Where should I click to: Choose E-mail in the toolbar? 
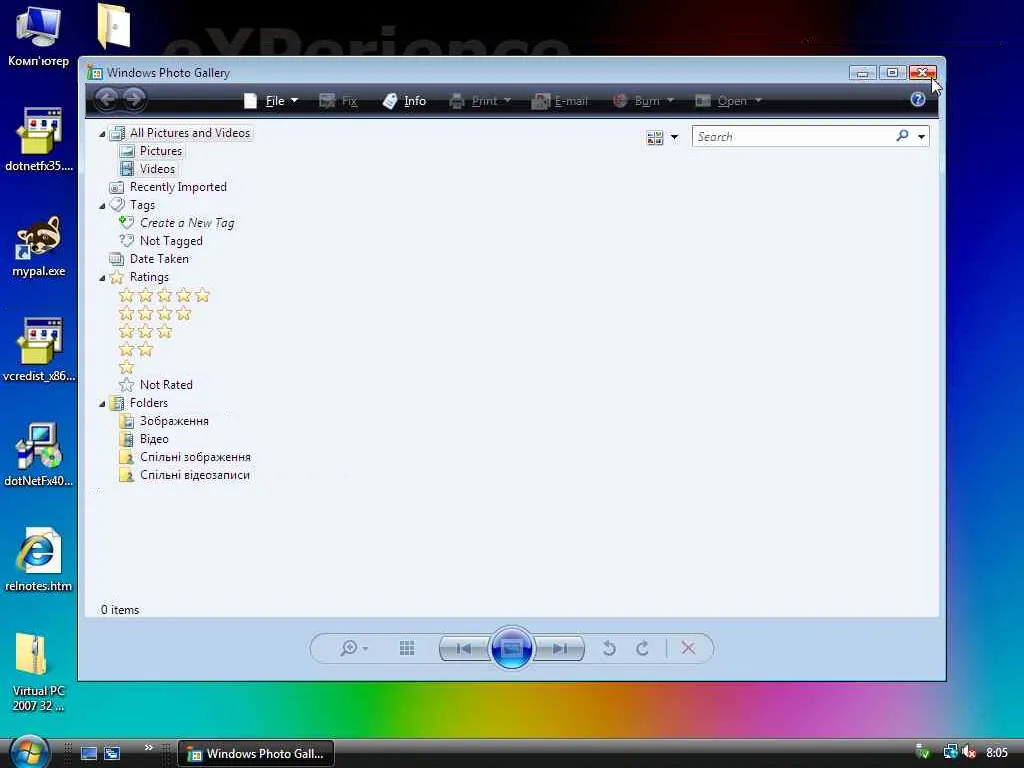pos(560,101)
